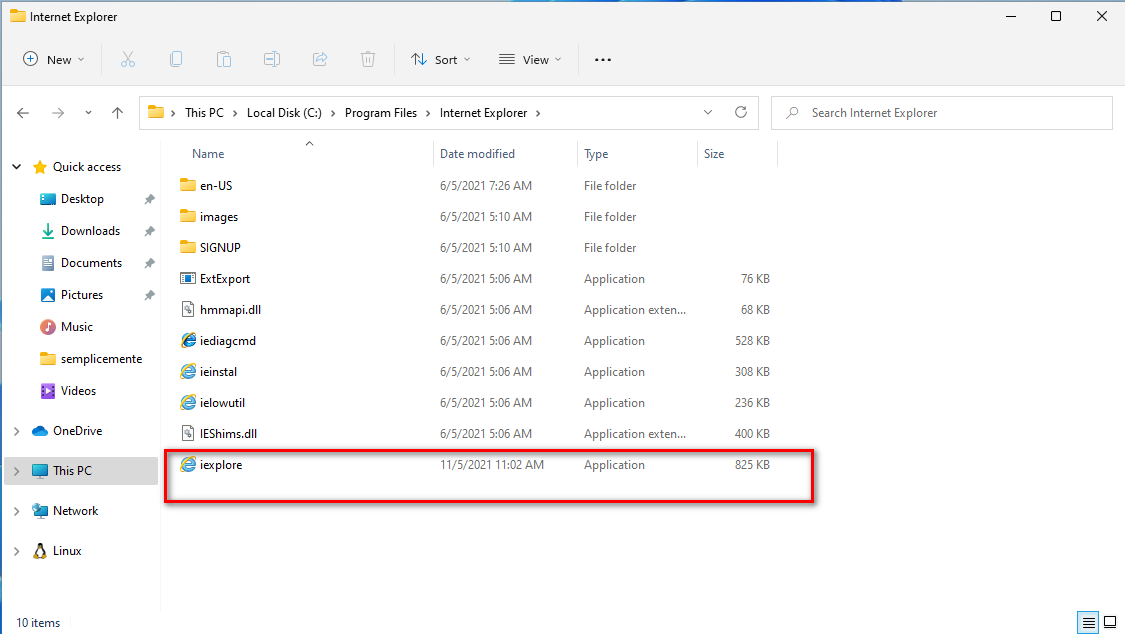This screenshot has height=634, width=1125.
Task: Click the Delete trash icon
Action: [x=368, y=60]
